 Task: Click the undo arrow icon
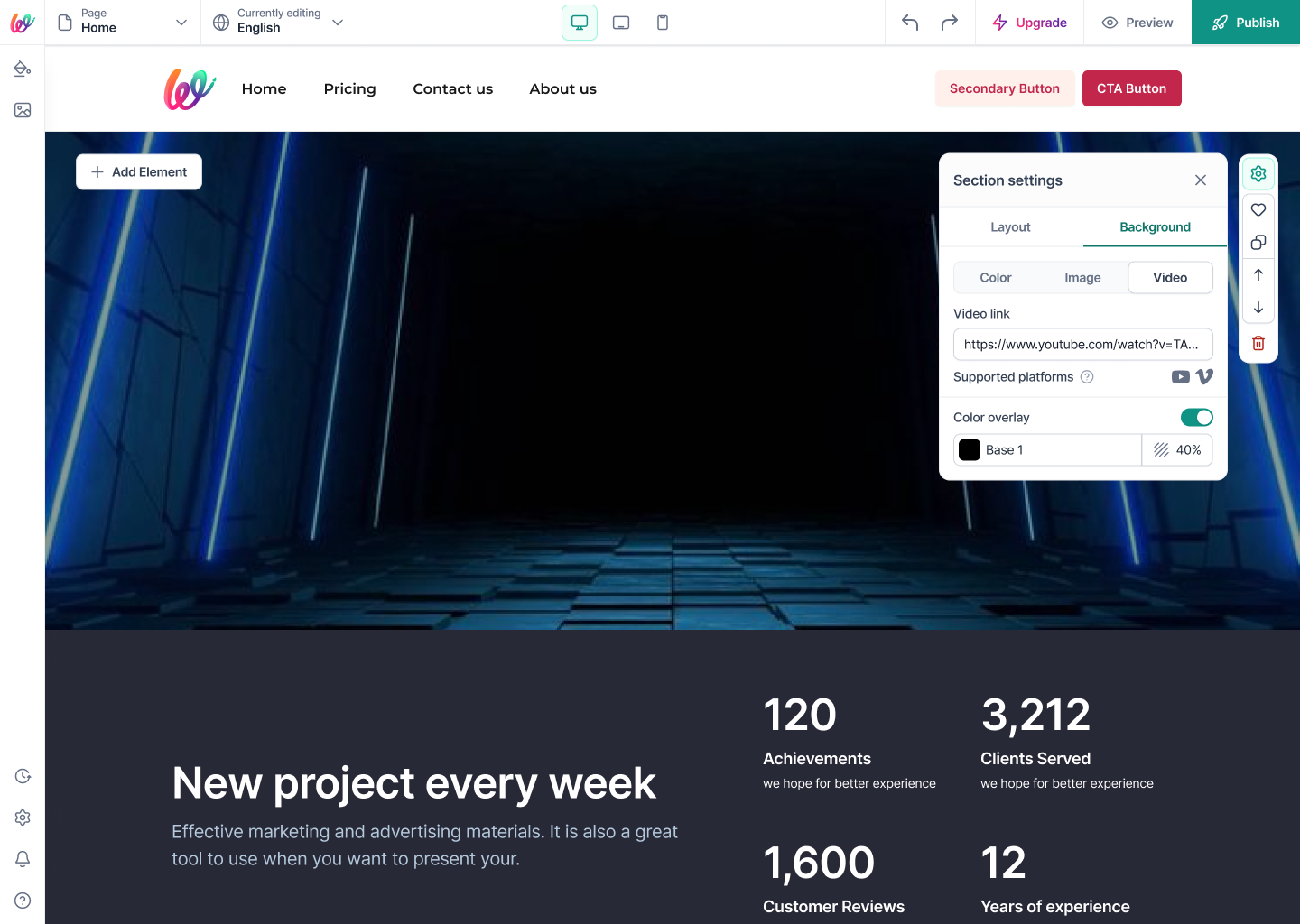pos(910,23)
